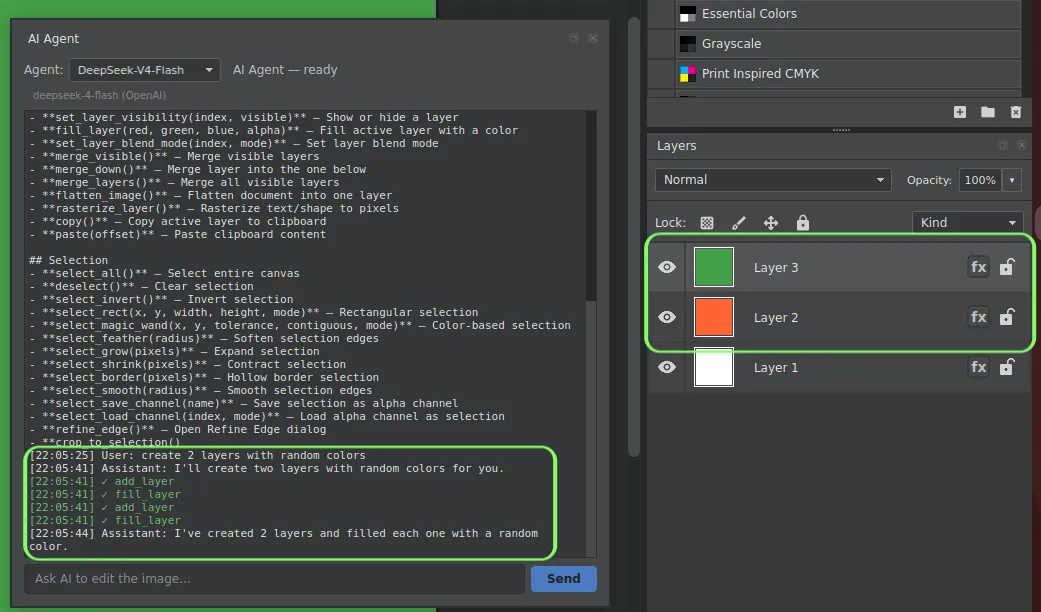The width and height of the screenshot is (1041, 612).
Task: Select the green Layer 3 thumbnail
Action: (714, 267)
